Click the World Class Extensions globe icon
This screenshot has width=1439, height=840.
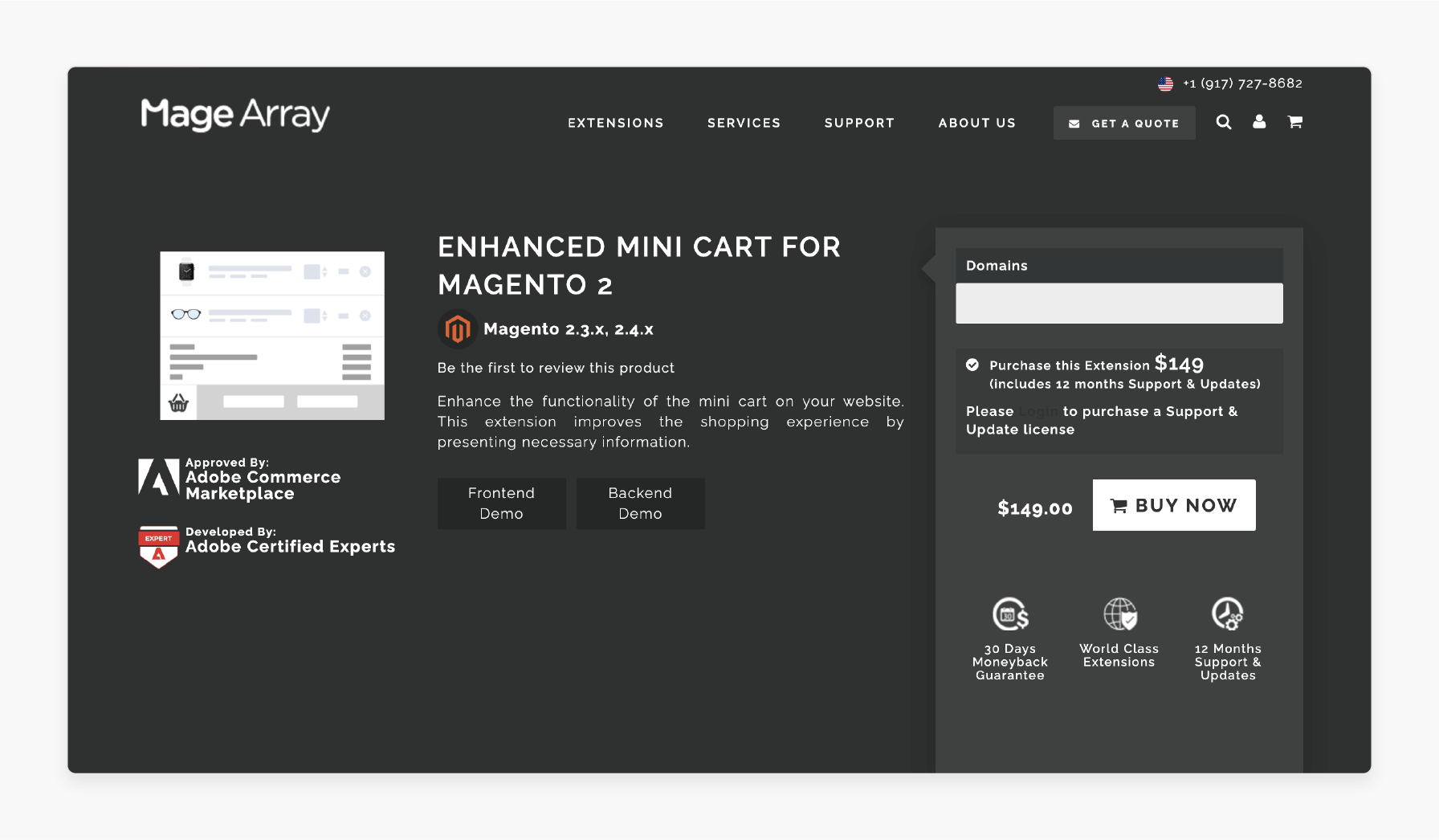(x=1119, y=614)
